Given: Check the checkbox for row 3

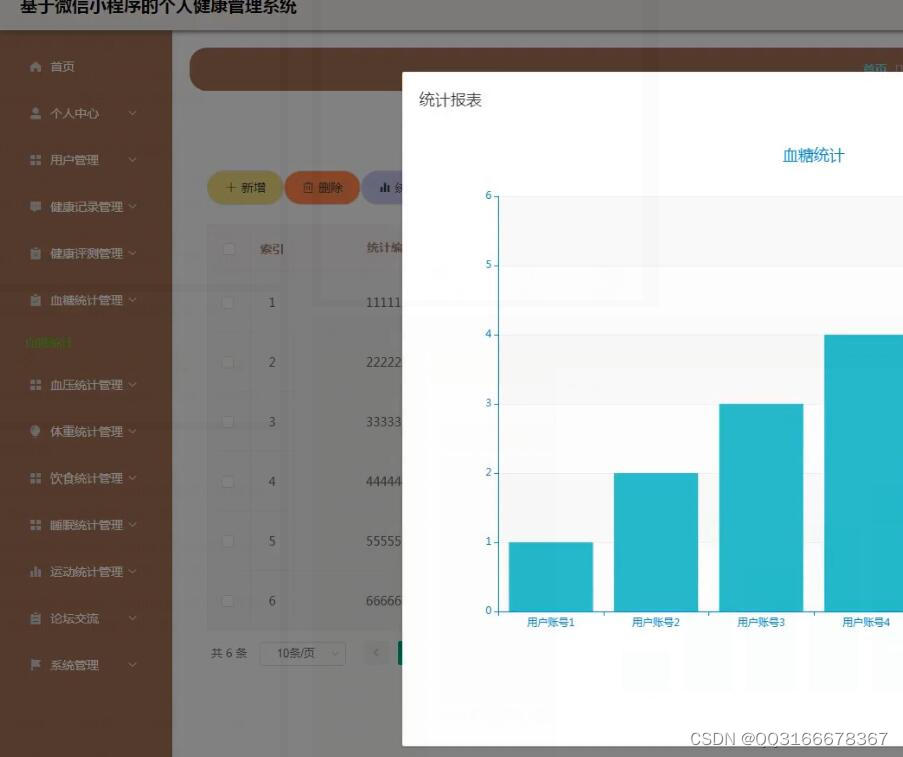Looking at the screenshot, I should 228,422.
